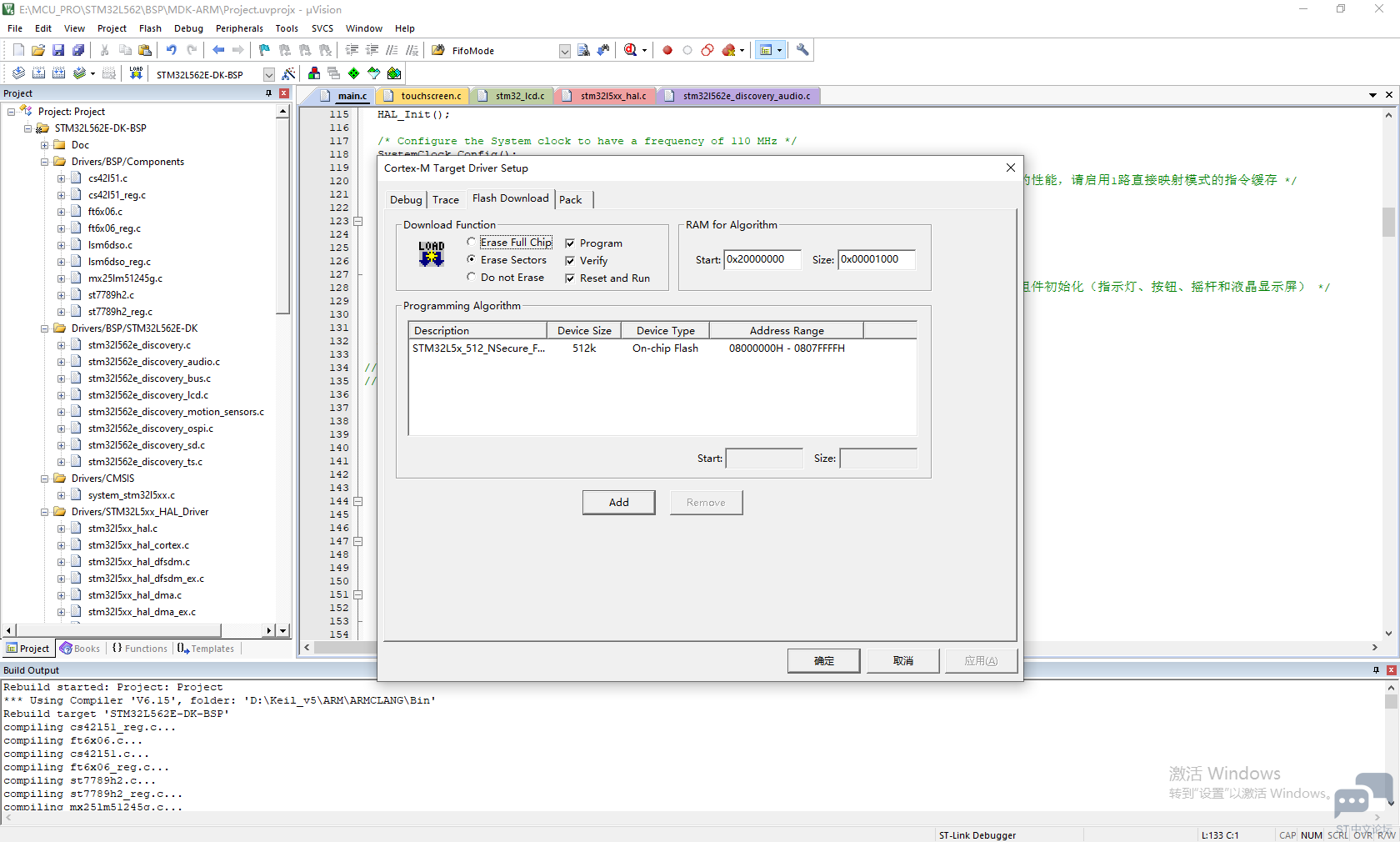Open the touchscreen.c editor tab
Viewport: 1400px width, 842px height.
pos(423,96)
